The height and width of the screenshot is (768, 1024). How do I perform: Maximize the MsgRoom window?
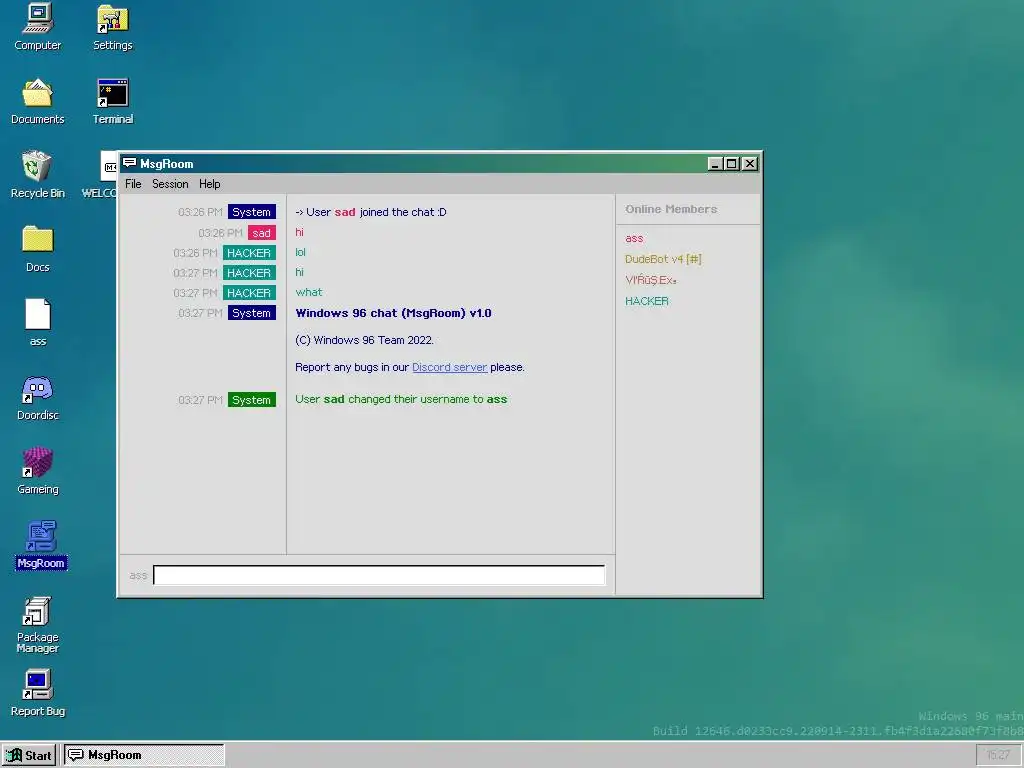731,164
